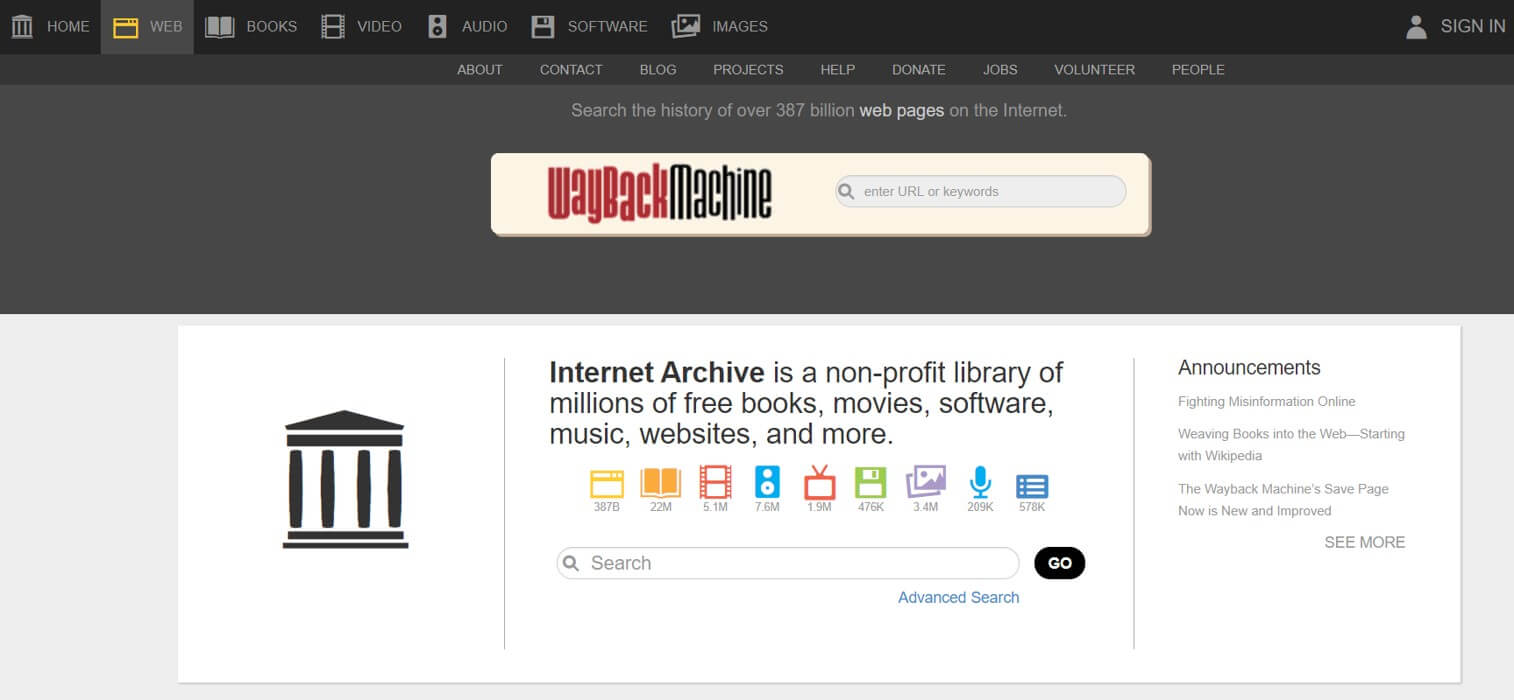Open the IMAGES menu label
This screenshot has height=700, width=1514.
[x=740, y=27]
